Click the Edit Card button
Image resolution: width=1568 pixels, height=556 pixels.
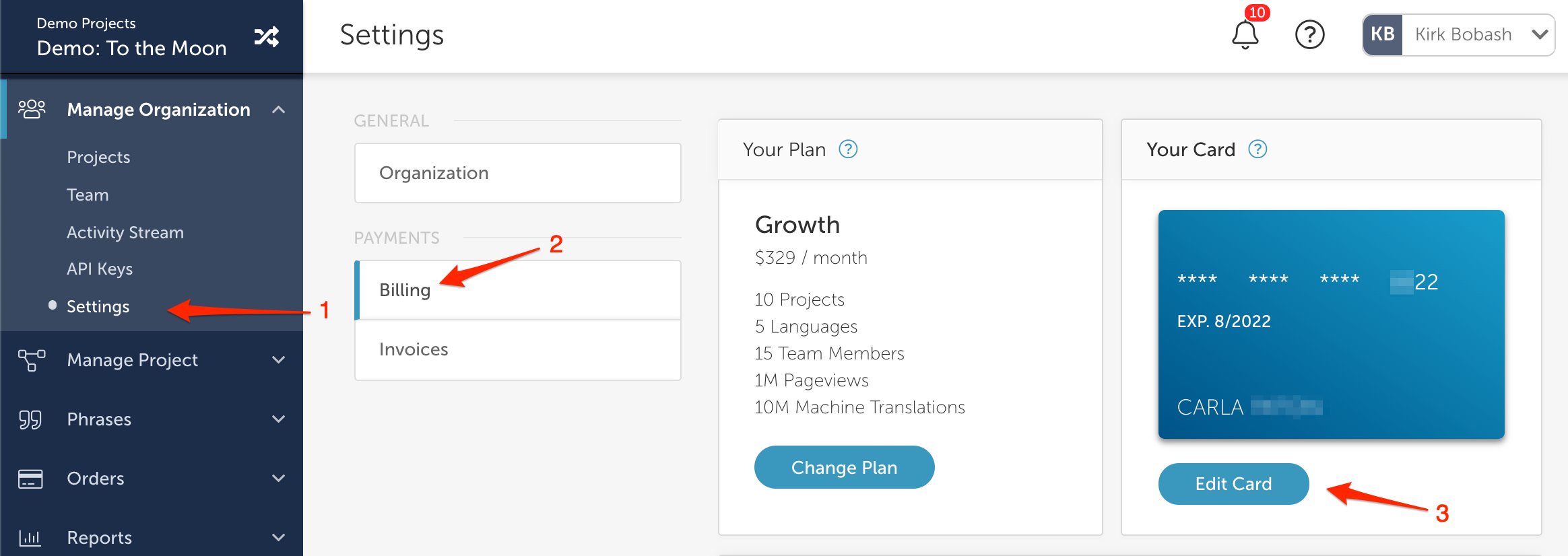click(1233, 484)
